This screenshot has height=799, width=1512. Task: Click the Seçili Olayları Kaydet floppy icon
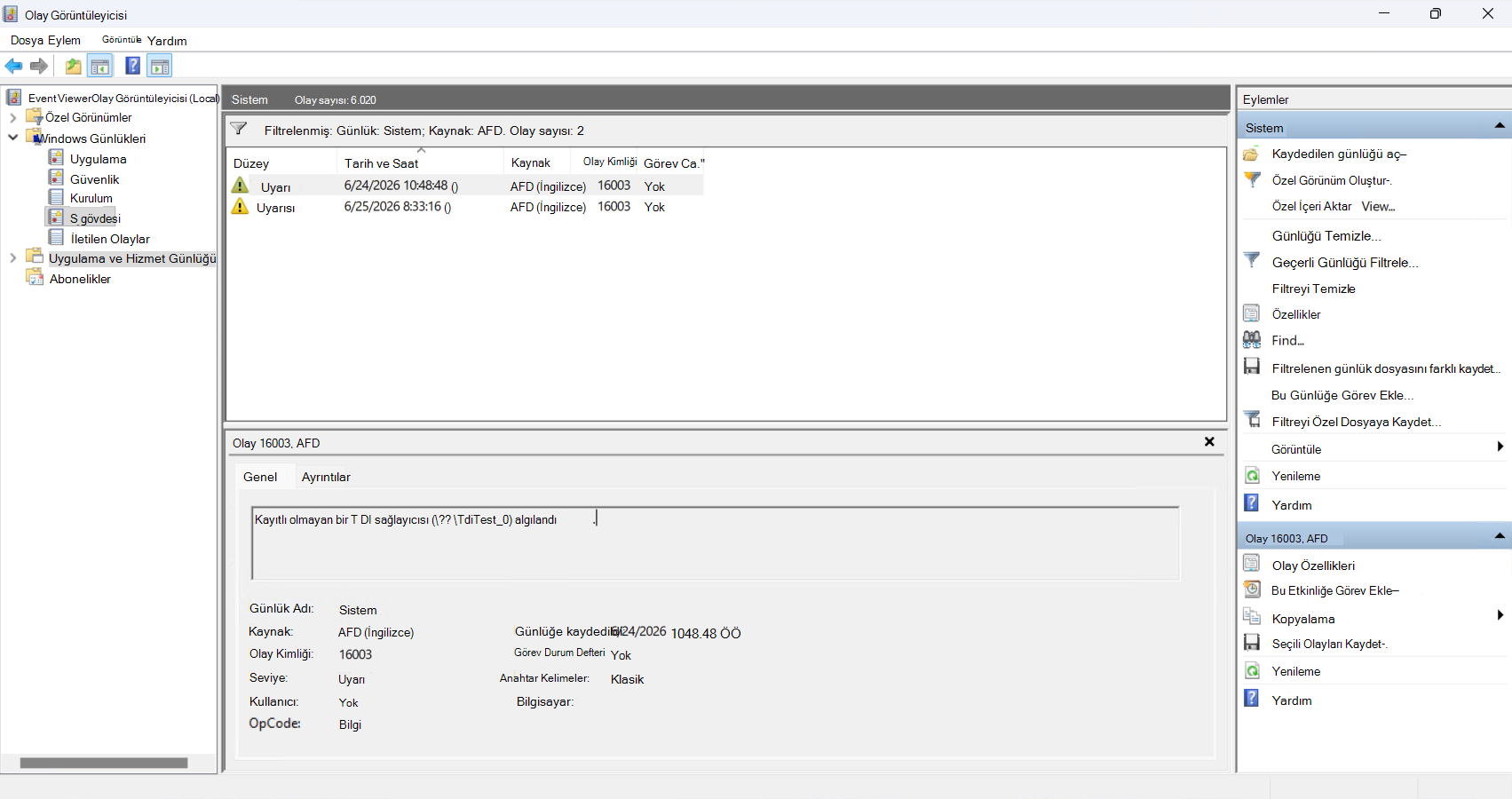pyautogui.click(x=1252, y=643)
